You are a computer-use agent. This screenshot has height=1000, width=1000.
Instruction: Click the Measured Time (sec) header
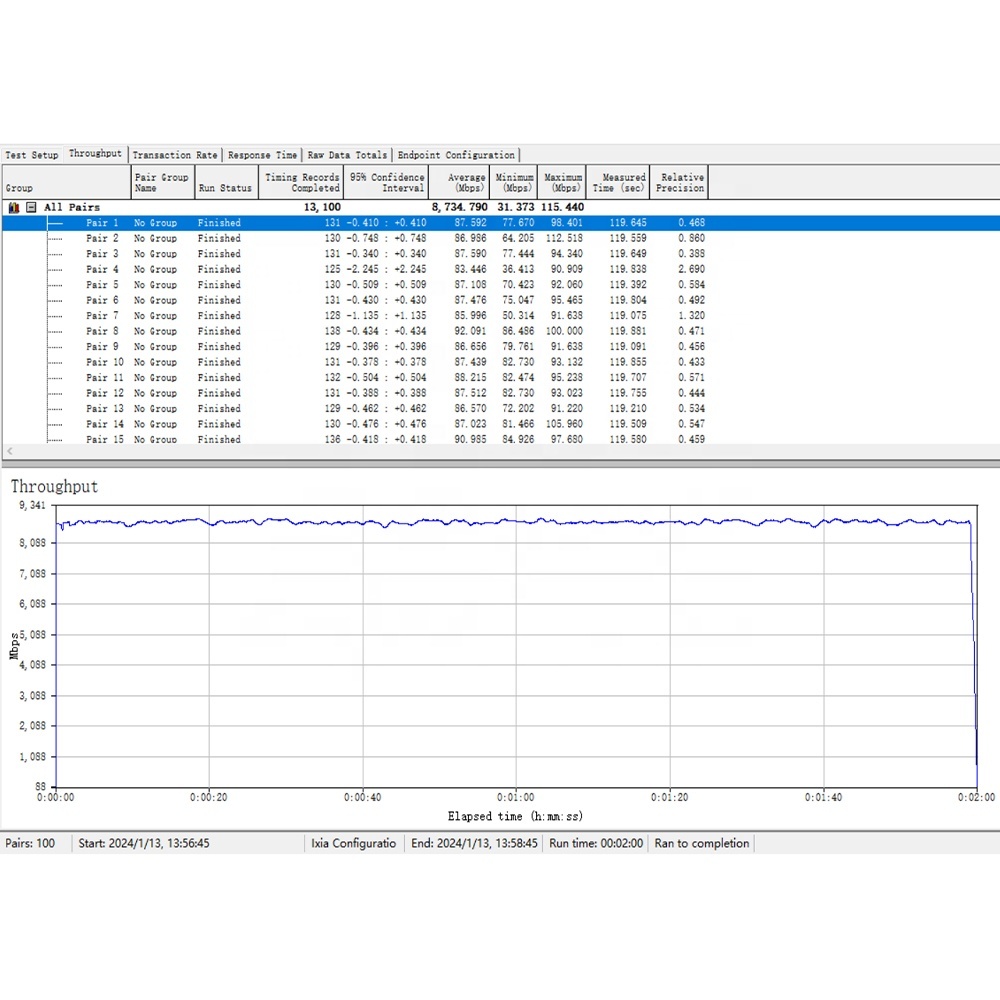point(618,182)
